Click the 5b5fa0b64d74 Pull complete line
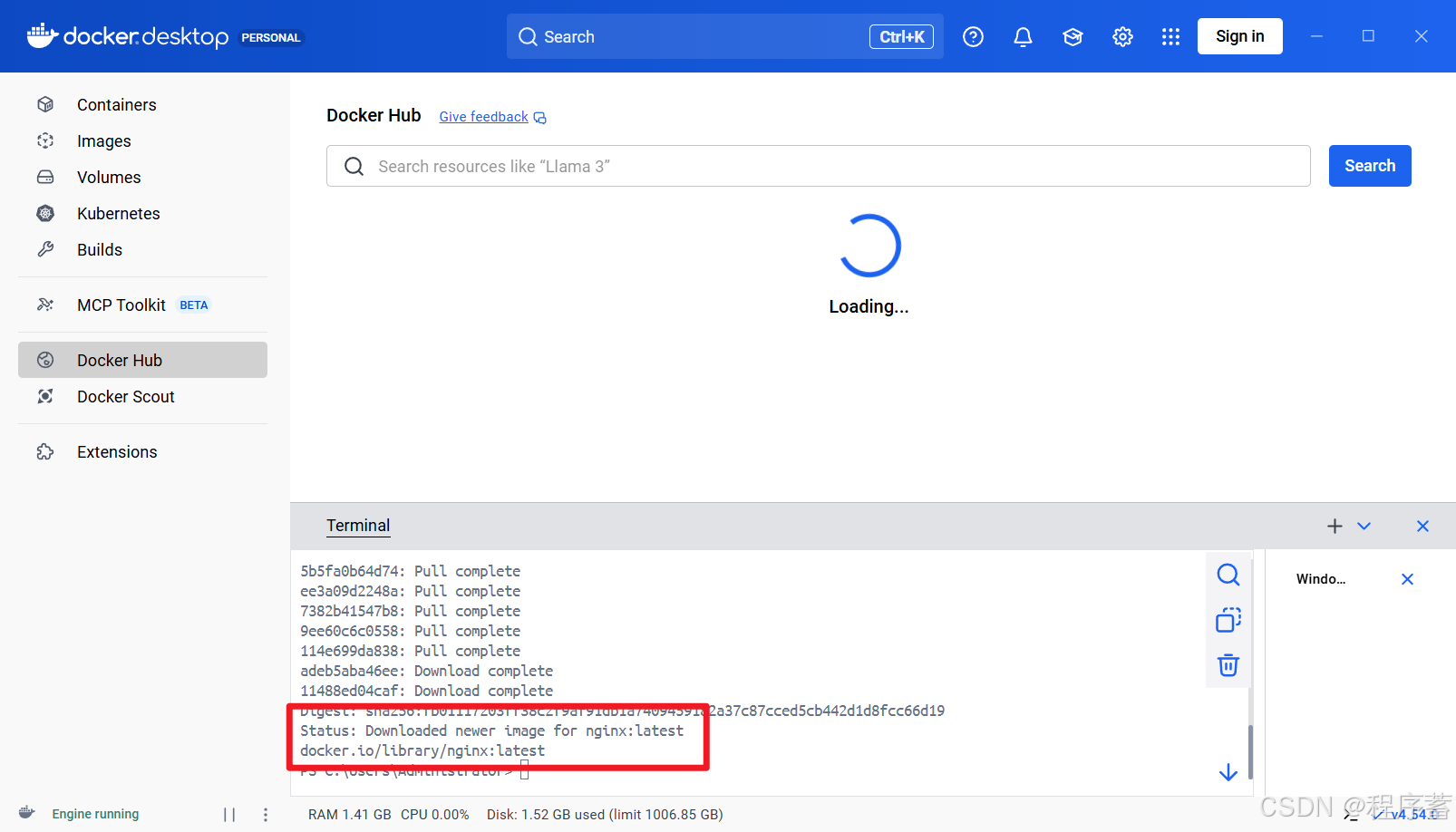The image size is (1456, 832). pyautogui.click(x=411, y=571)
